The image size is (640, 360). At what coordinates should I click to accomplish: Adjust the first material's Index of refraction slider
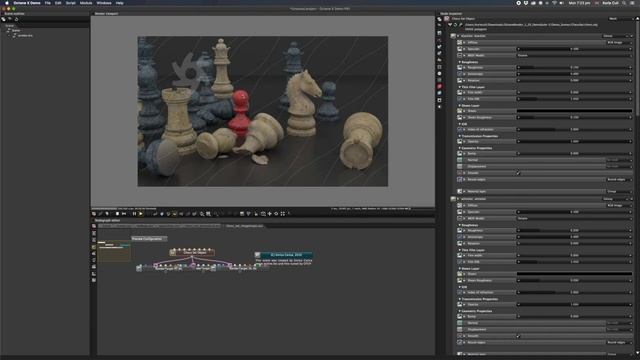[x=574, y=129]
